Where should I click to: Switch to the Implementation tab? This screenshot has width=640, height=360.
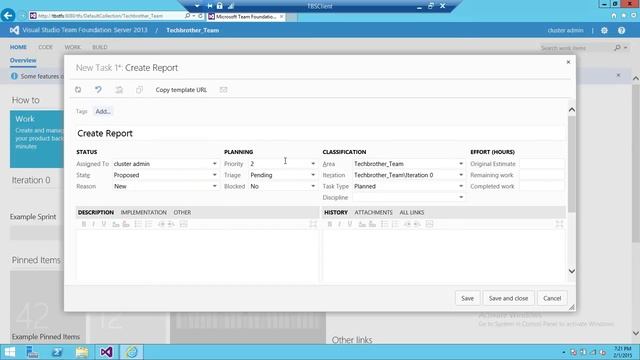(144, 212)
